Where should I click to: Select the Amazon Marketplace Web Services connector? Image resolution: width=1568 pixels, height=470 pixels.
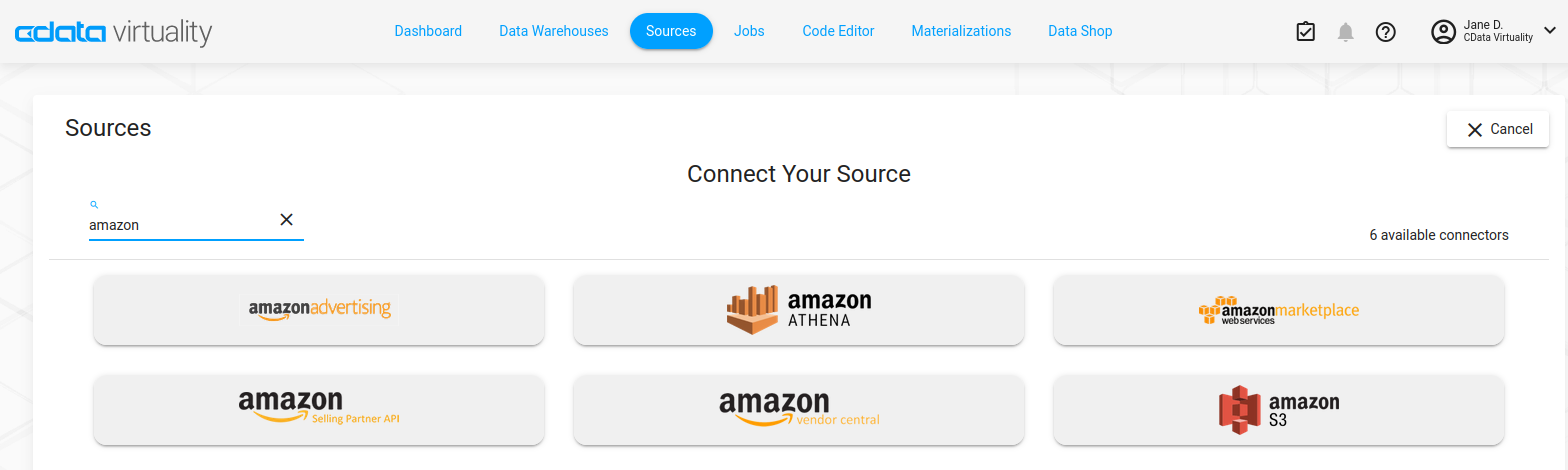[1278, 310]
